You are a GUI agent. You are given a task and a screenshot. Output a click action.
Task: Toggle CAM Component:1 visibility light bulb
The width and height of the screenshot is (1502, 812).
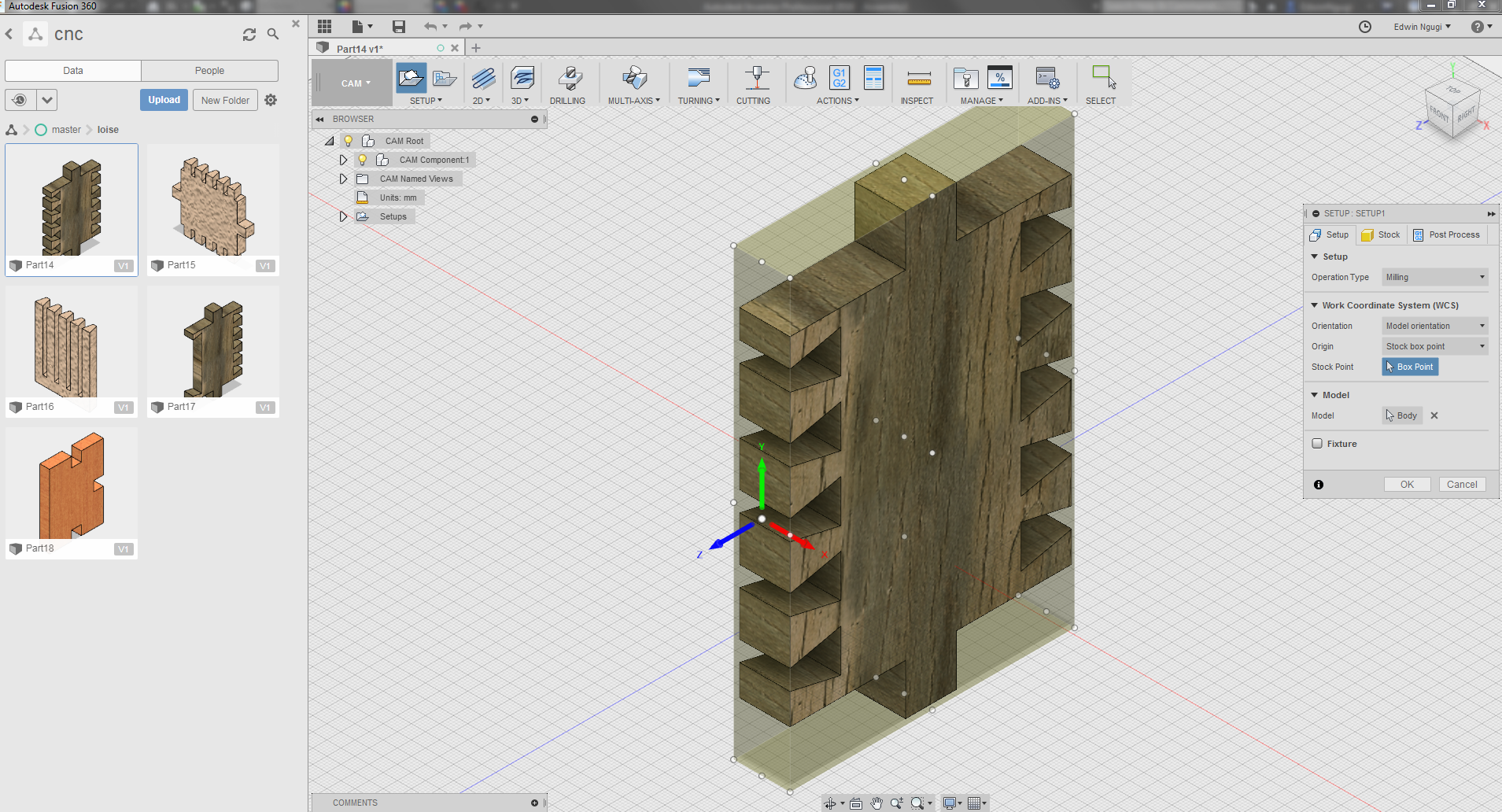[x=362, y=160]
